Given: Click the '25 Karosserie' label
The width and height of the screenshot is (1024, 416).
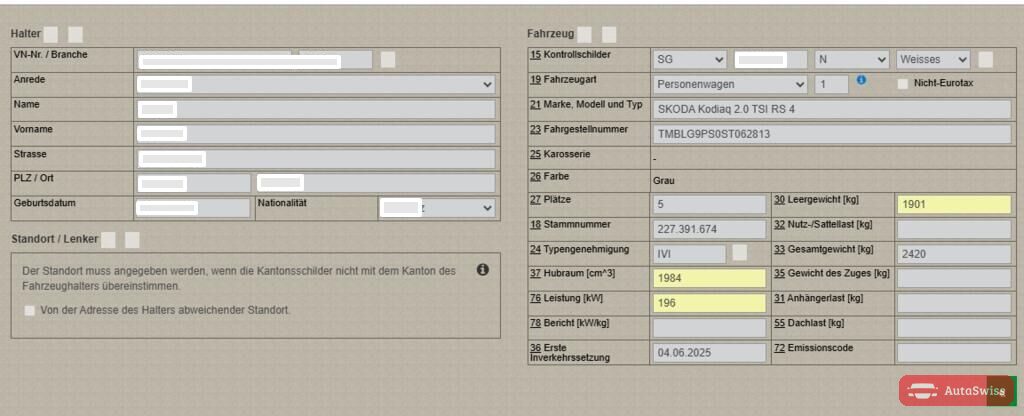Looking at the screenshot, I should pos(560,154).
